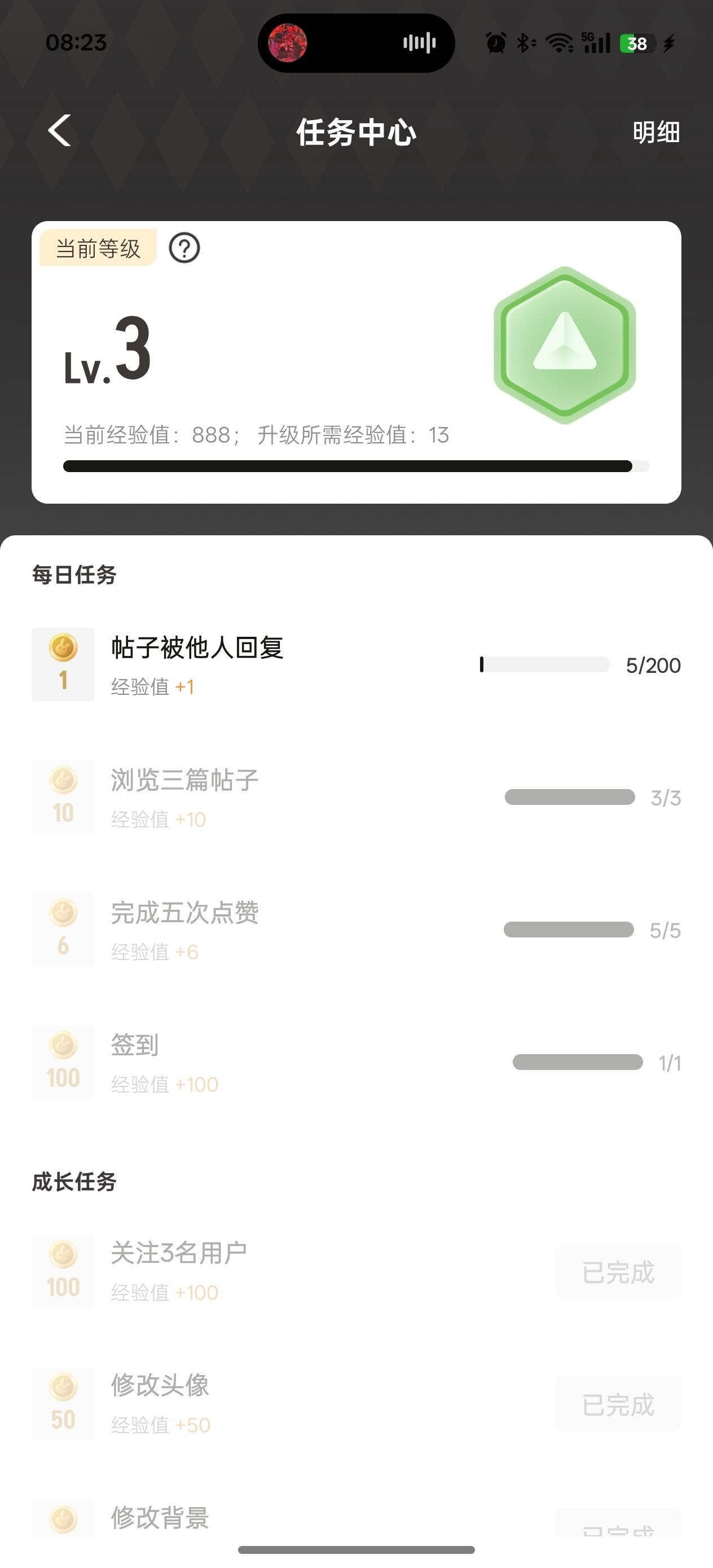Screen dimensions: 713x1568
Task: Tap the back arrow icon
Action: (60, 131)
